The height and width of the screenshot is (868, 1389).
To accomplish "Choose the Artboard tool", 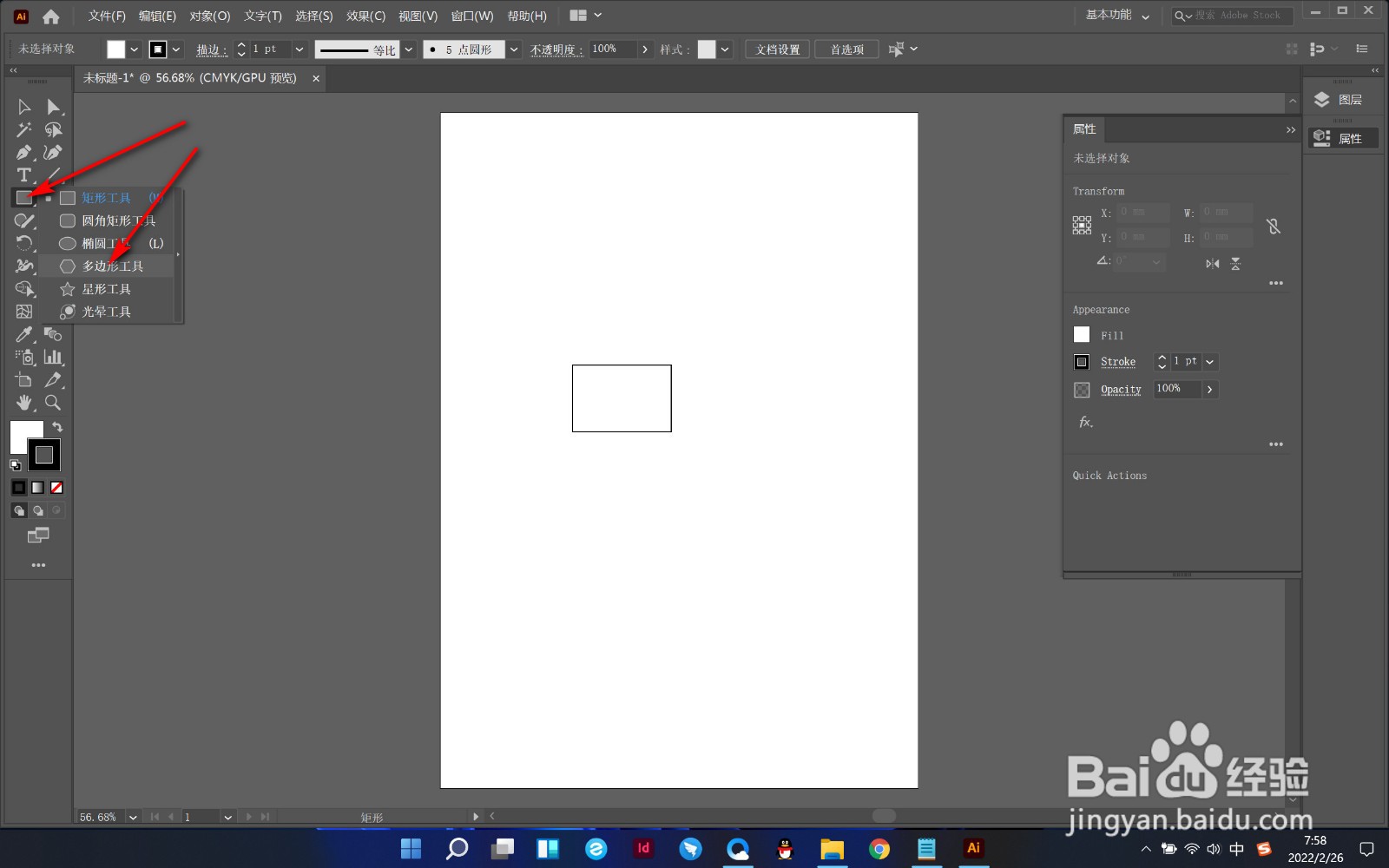I will pyautogui.click(x=24, y=379).
